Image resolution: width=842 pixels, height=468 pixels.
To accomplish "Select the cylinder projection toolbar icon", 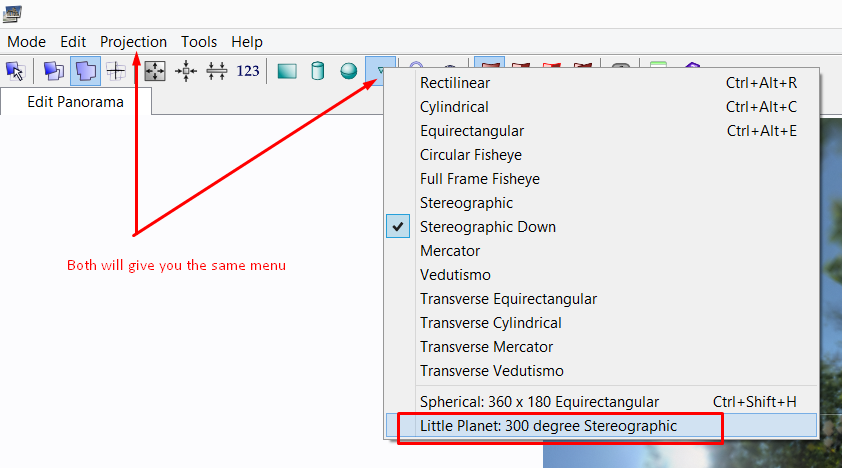I will pyautogui.click(x=318, y=71).
